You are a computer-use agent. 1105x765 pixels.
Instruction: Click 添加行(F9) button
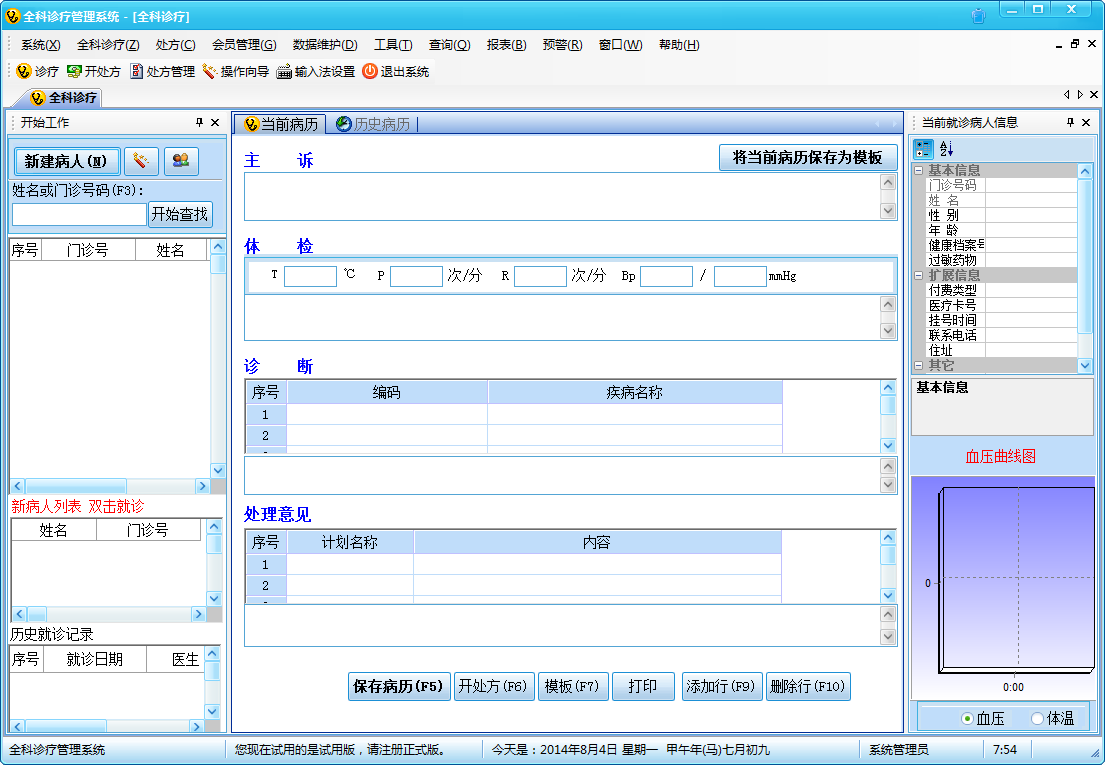click(721, 686)
